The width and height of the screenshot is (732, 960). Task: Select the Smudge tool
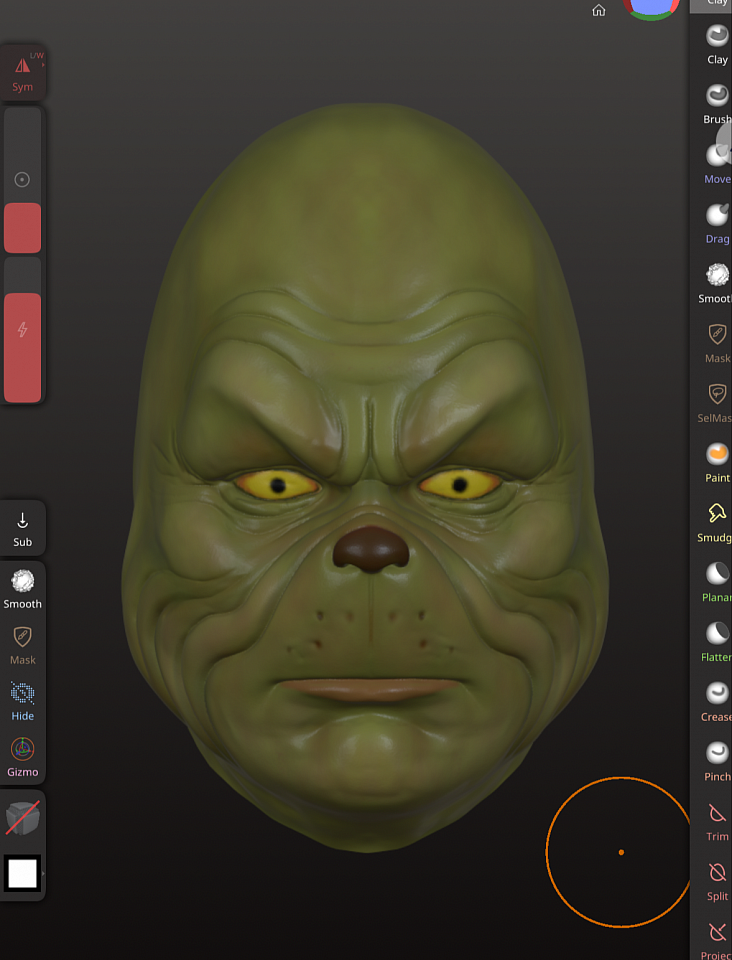(717, 521)
